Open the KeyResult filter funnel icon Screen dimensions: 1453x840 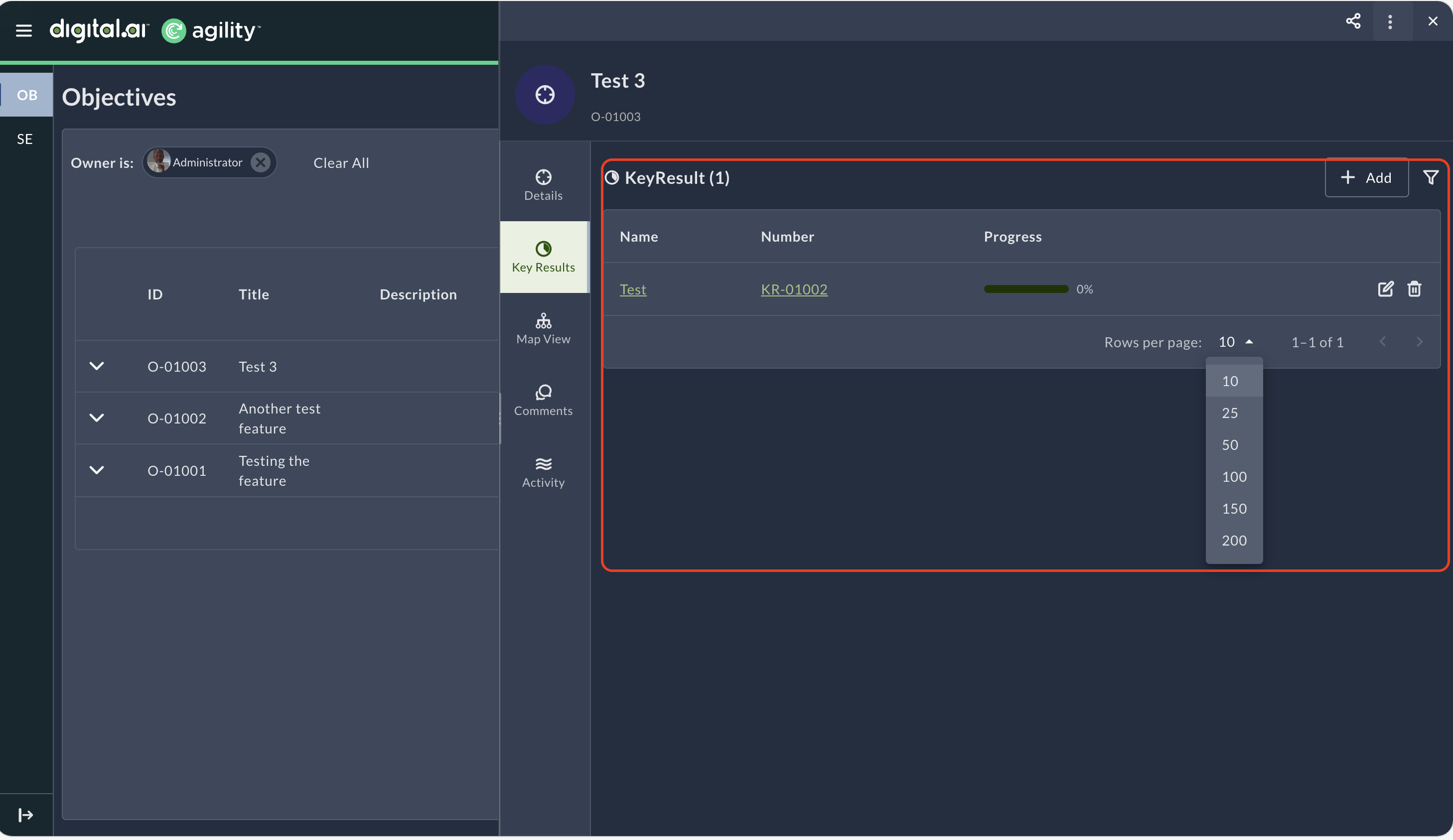(x=1431, y=177)
